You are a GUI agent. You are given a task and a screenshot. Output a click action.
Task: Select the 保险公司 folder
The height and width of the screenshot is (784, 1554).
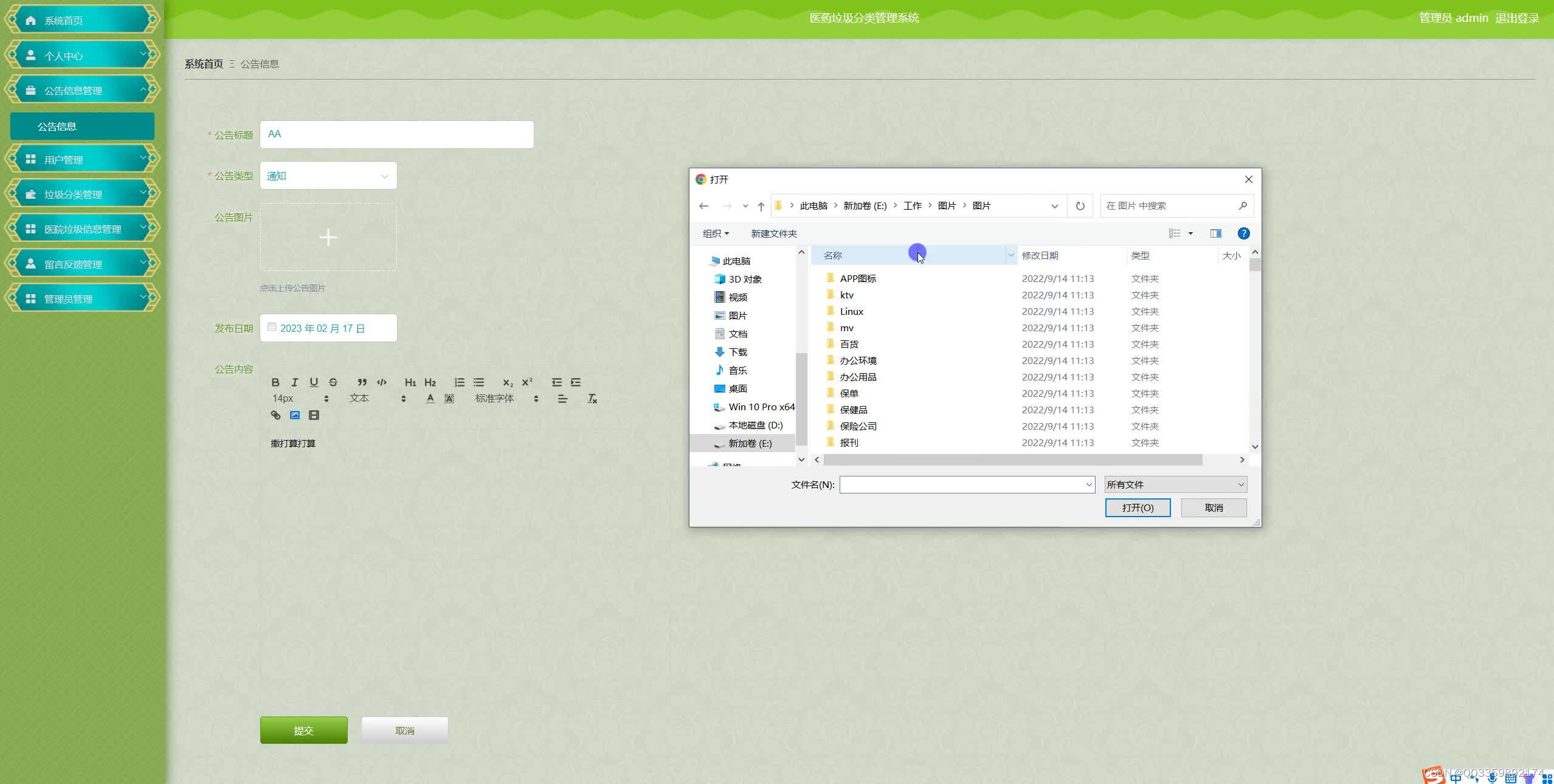click(858, 426)
